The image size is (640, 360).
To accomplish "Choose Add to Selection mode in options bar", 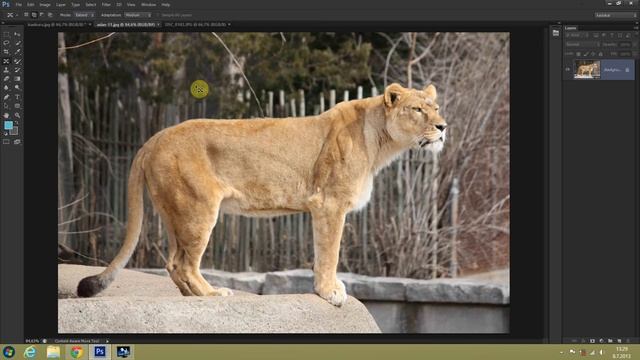I will click(34, 15).
